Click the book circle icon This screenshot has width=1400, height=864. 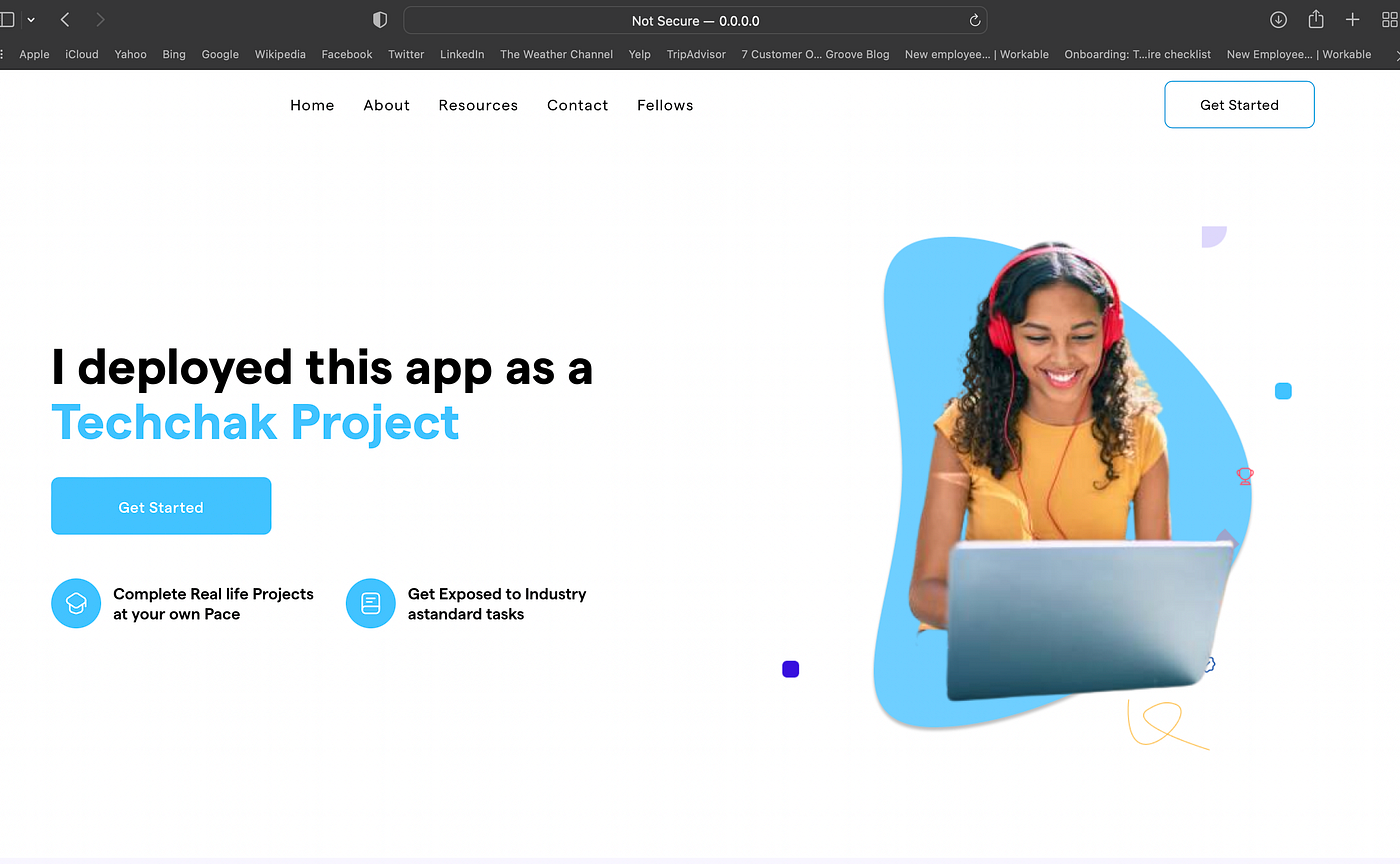coord(371,603)
